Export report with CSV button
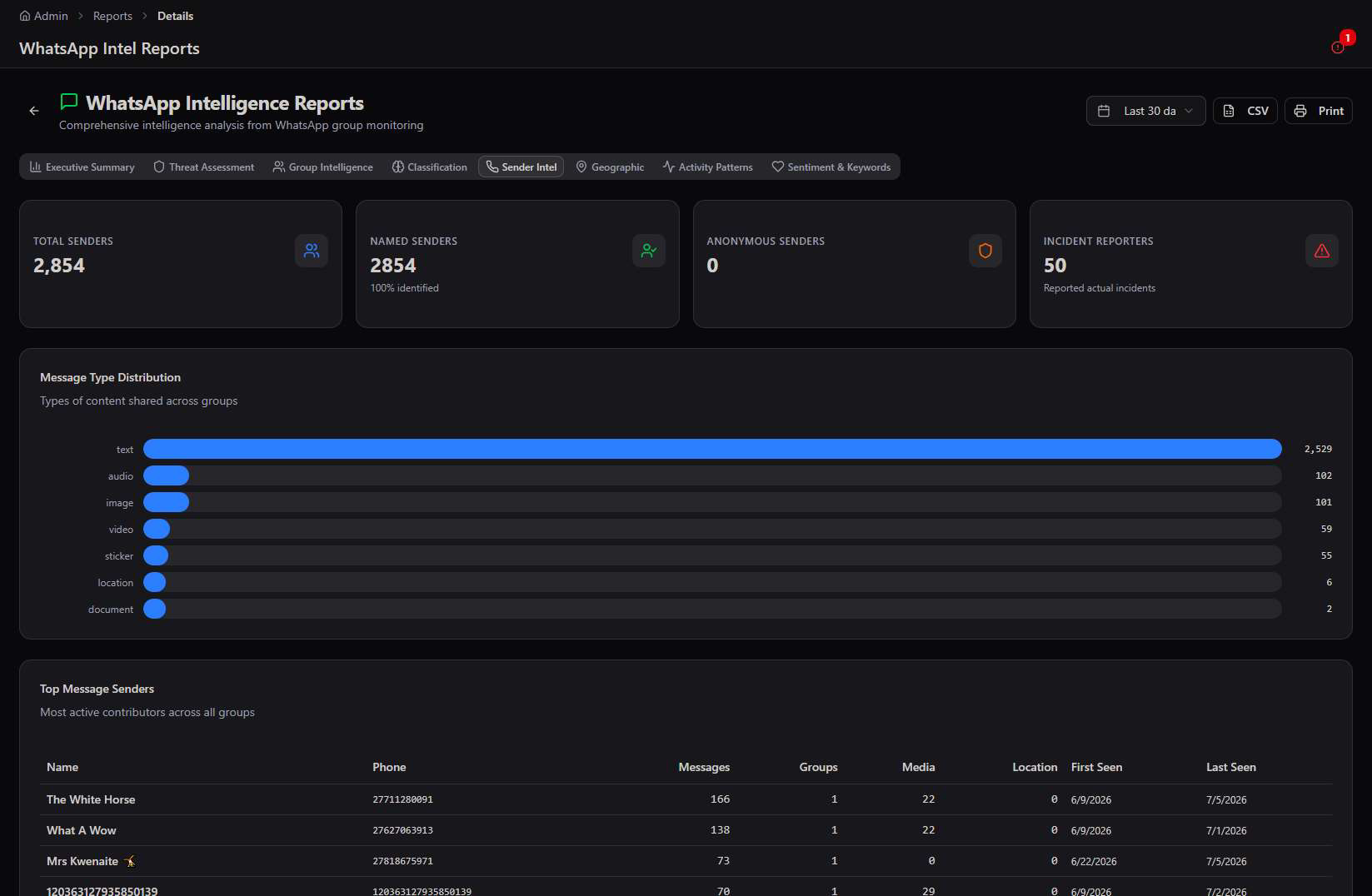This screenshot has width=1372, height=896. [x=1245, y=111]
